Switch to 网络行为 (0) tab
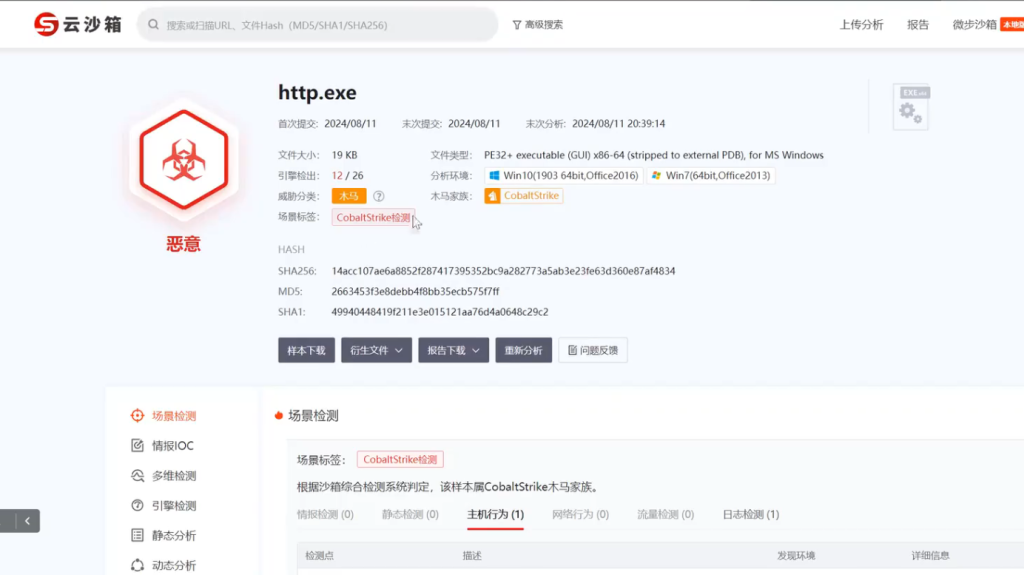1024x575 pixels. pyautogui.click(x=580, y=515)
